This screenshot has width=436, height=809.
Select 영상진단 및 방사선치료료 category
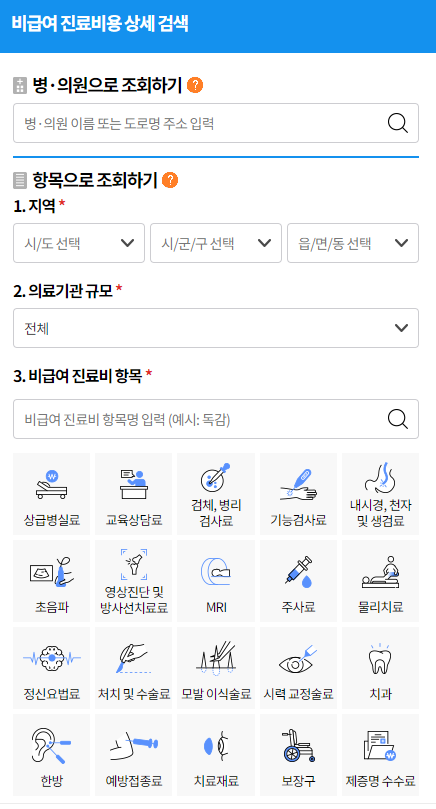[x=134, y=581]
